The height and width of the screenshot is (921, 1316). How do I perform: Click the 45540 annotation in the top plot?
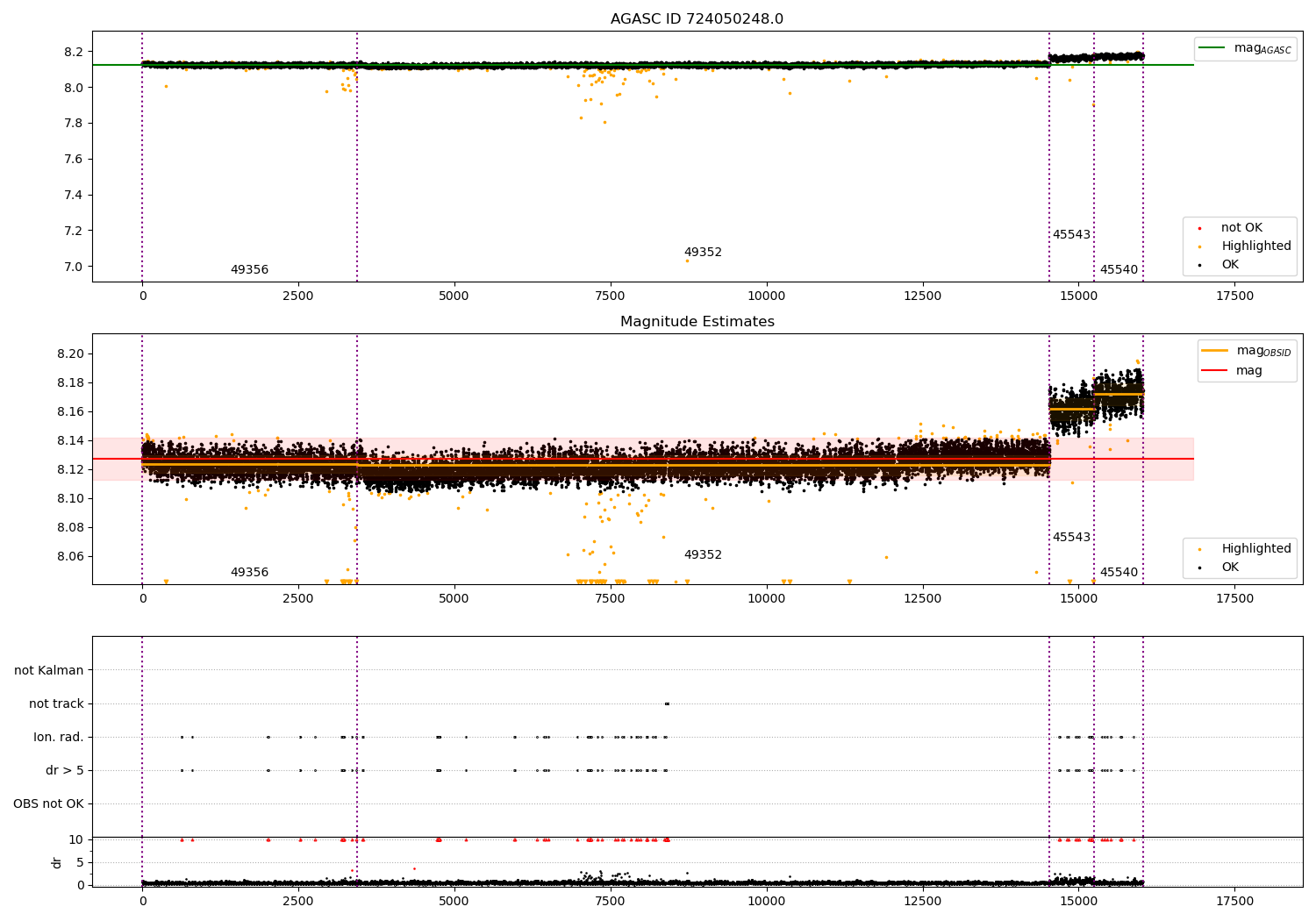coord(1119,270)
